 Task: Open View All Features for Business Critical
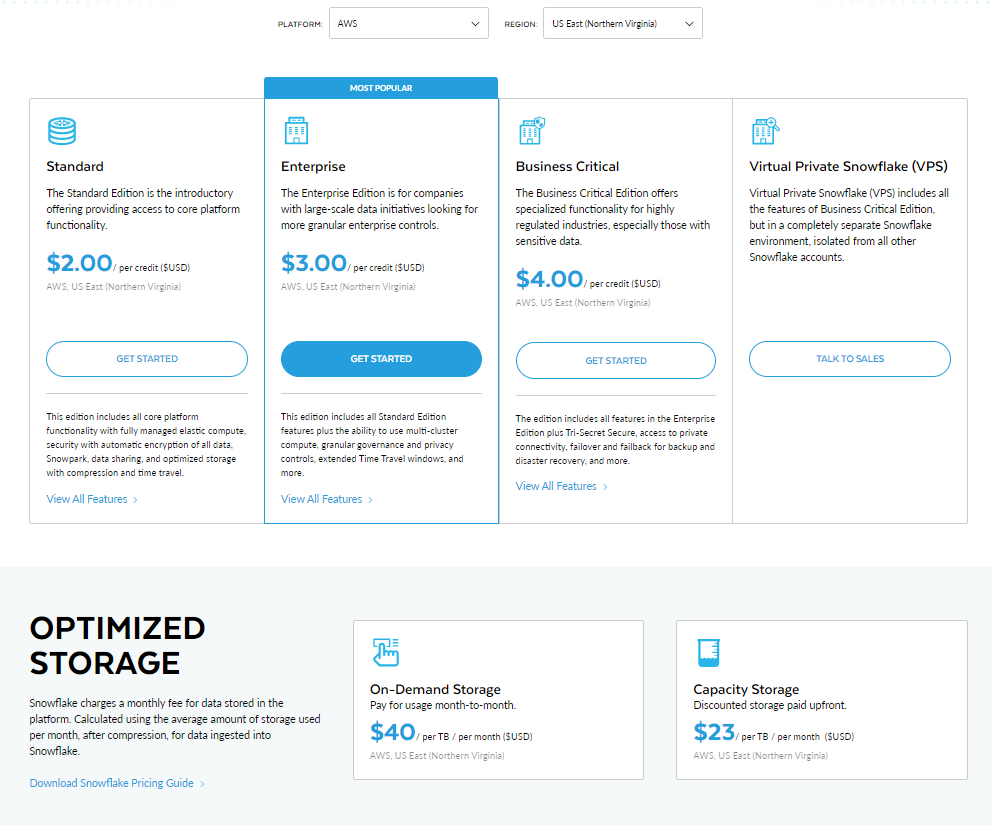pyautogui.click(x=555, y=486)
